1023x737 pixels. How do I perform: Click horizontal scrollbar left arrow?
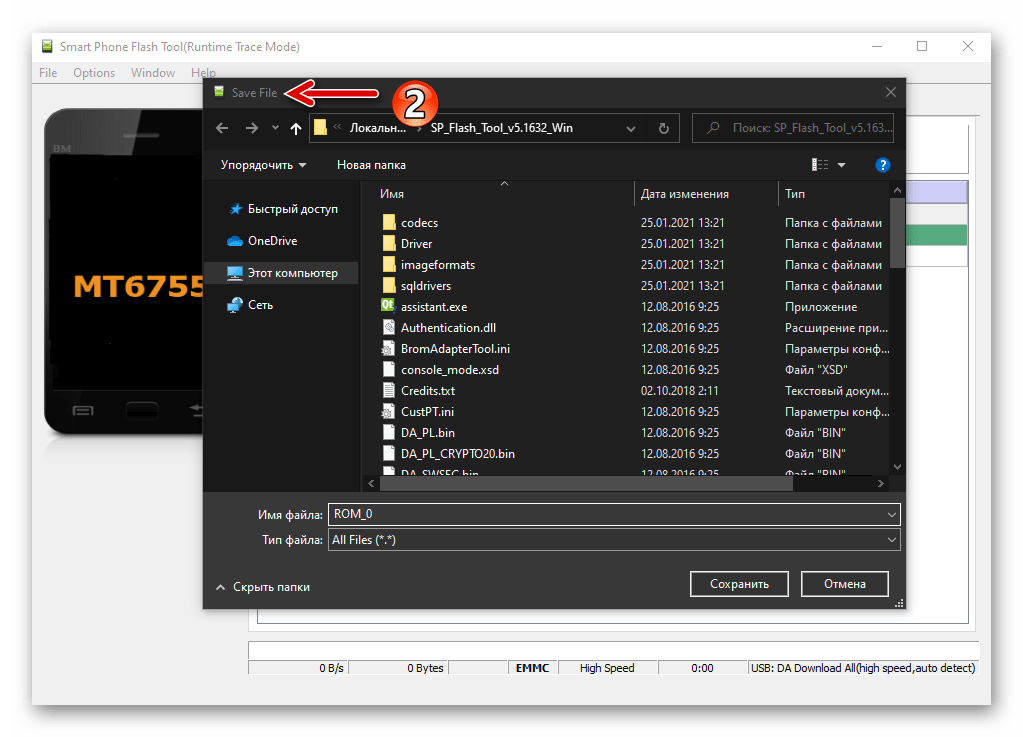pos(371,483)
